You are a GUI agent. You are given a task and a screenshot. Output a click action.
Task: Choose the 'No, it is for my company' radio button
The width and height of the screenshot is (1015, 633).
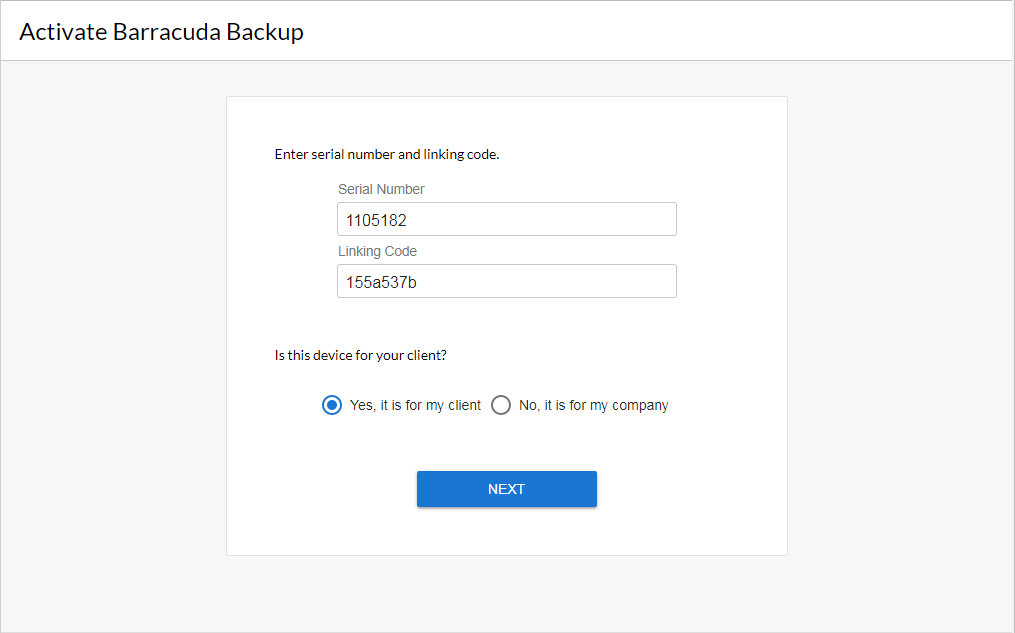(501, 405)
